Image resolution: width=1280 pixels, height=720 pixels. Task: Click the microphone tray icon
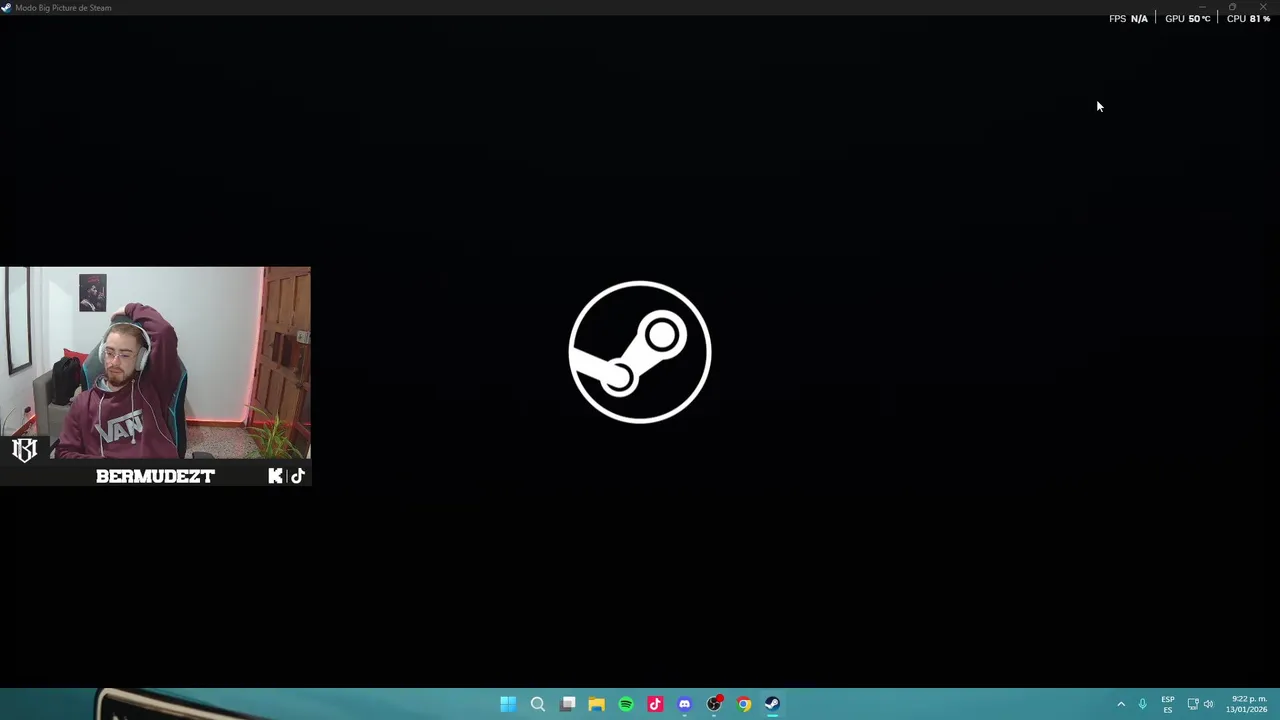(1142, 704)
